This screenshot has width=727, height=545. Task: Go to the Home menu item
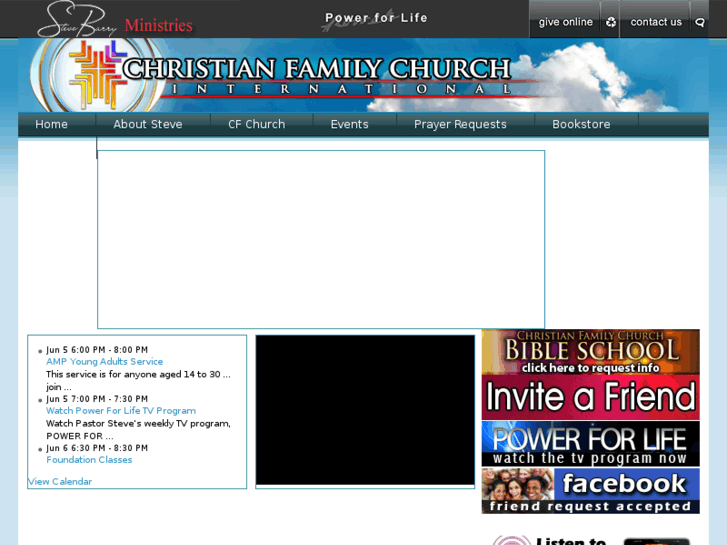51,124
